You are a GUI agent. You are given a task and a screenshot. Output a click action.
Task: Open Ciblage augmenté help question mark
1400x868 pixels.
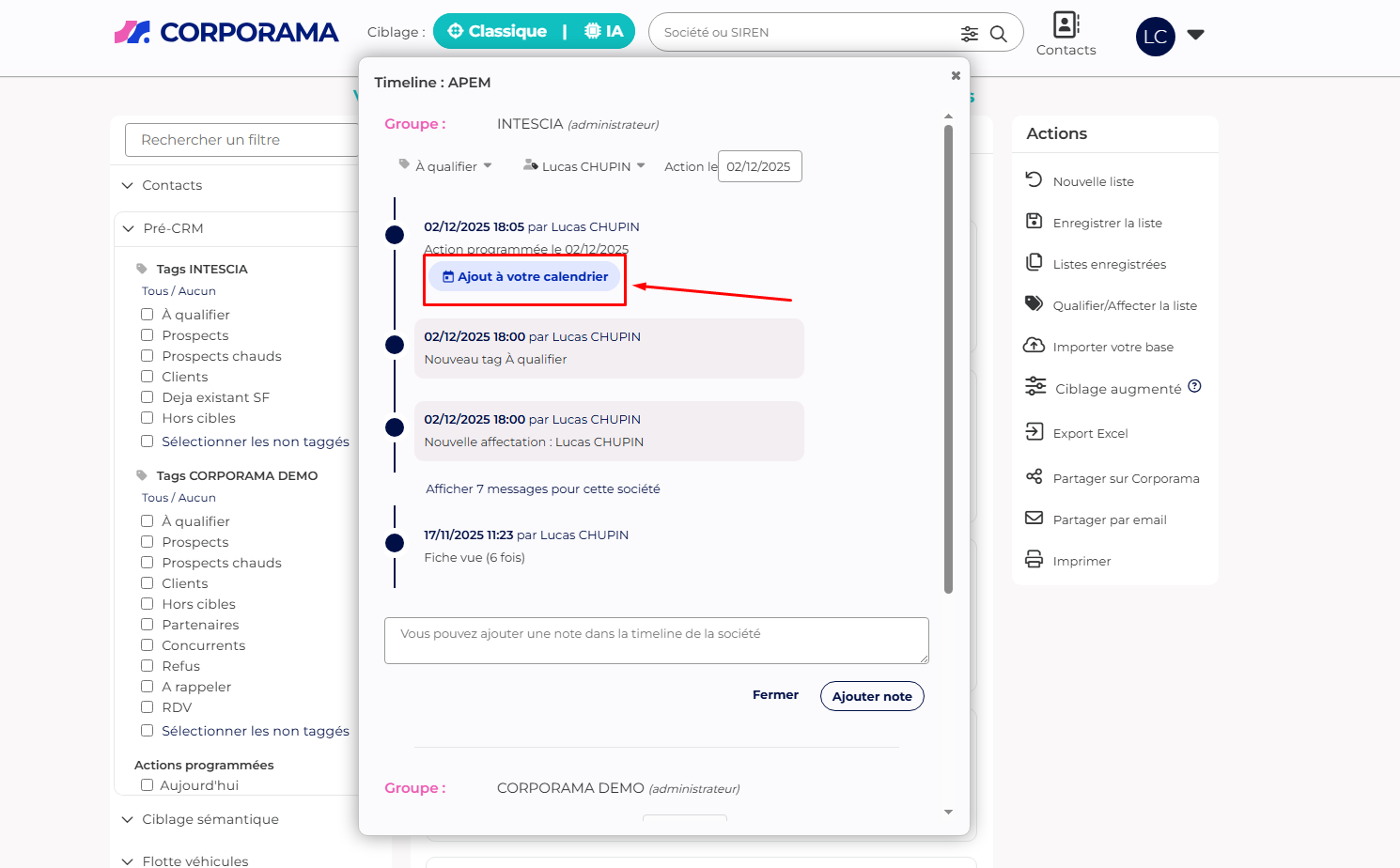[1194, 387]
